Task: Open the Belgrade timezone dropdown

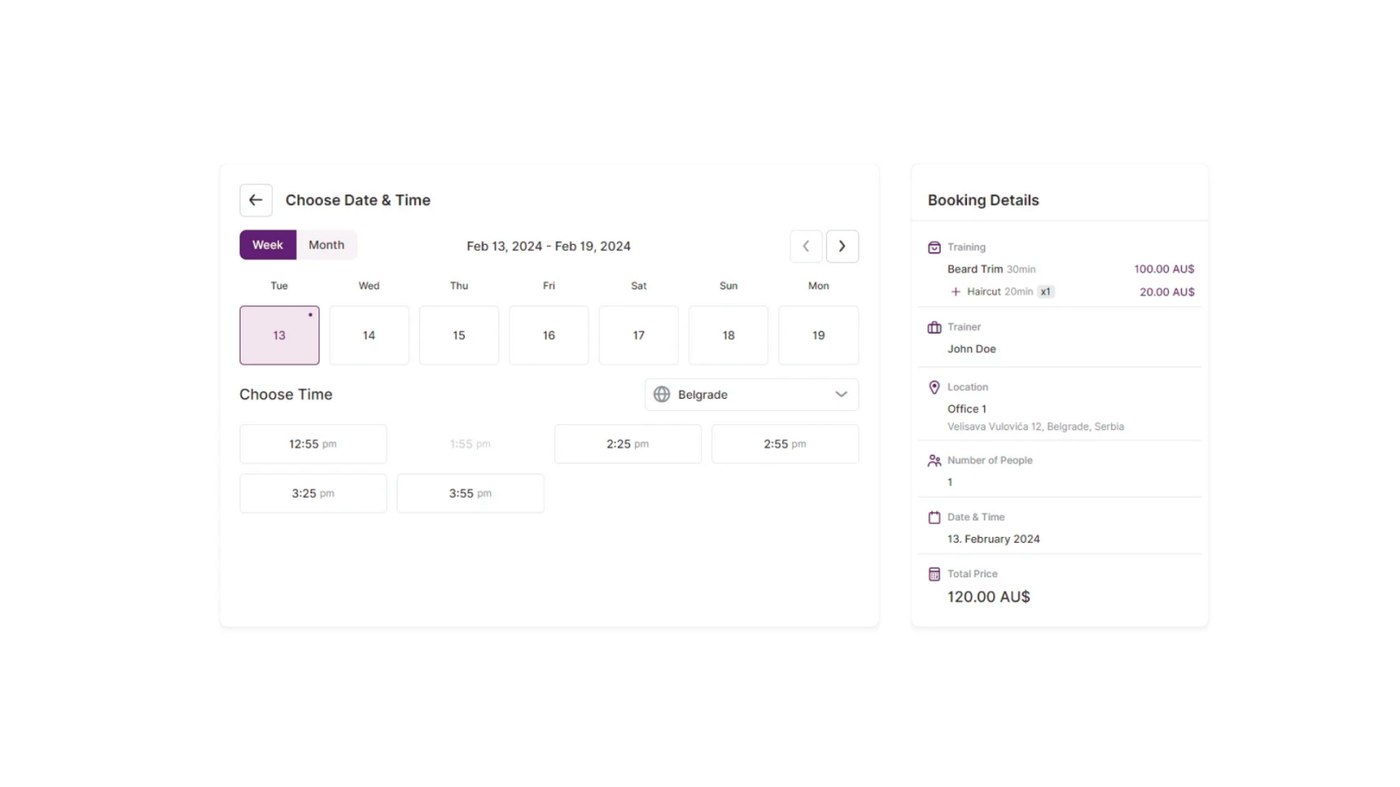Action: pyautogui.click(x=751, y=394)
